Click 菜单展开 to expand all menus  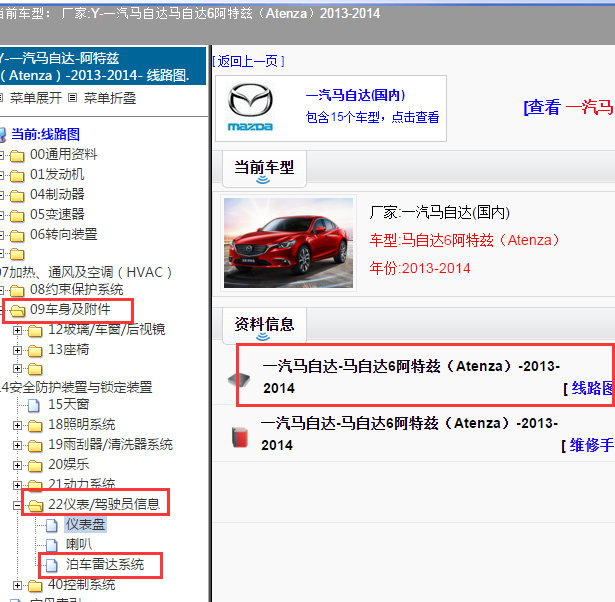click(36, 98)
